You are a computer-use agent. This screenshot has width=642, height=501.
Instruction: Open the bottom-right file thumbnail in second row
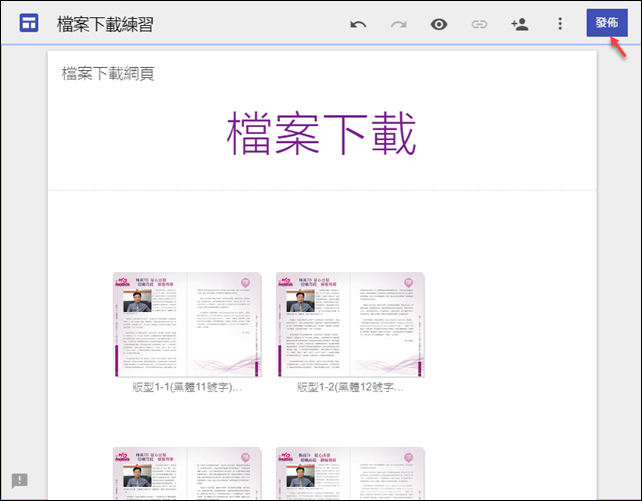click(x=350, y=473)
